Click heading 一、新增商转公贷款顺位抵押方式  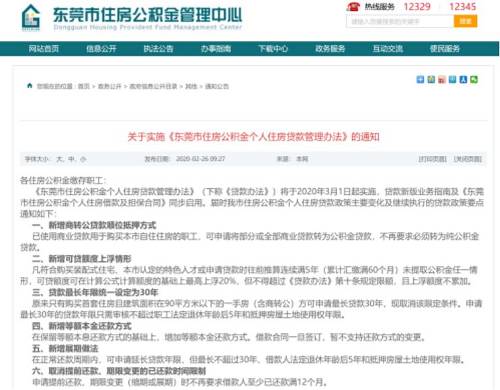point(94,225)
